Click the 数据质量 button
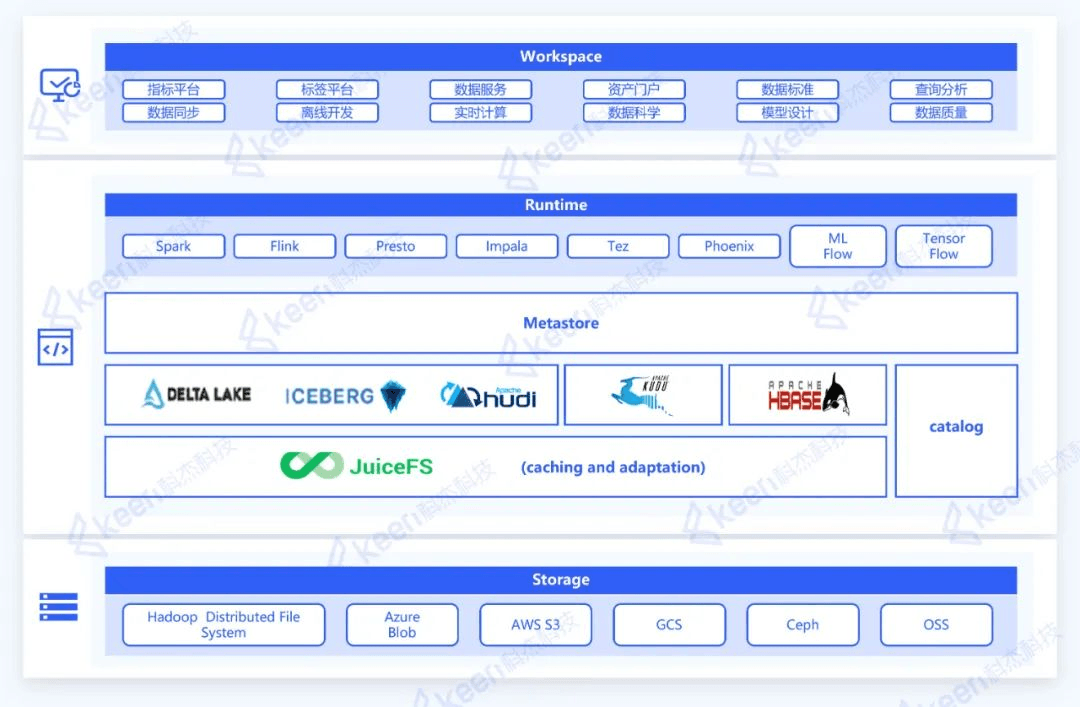Image resolution: width=1080 pixels, height=707 pixels. [940, 113]
